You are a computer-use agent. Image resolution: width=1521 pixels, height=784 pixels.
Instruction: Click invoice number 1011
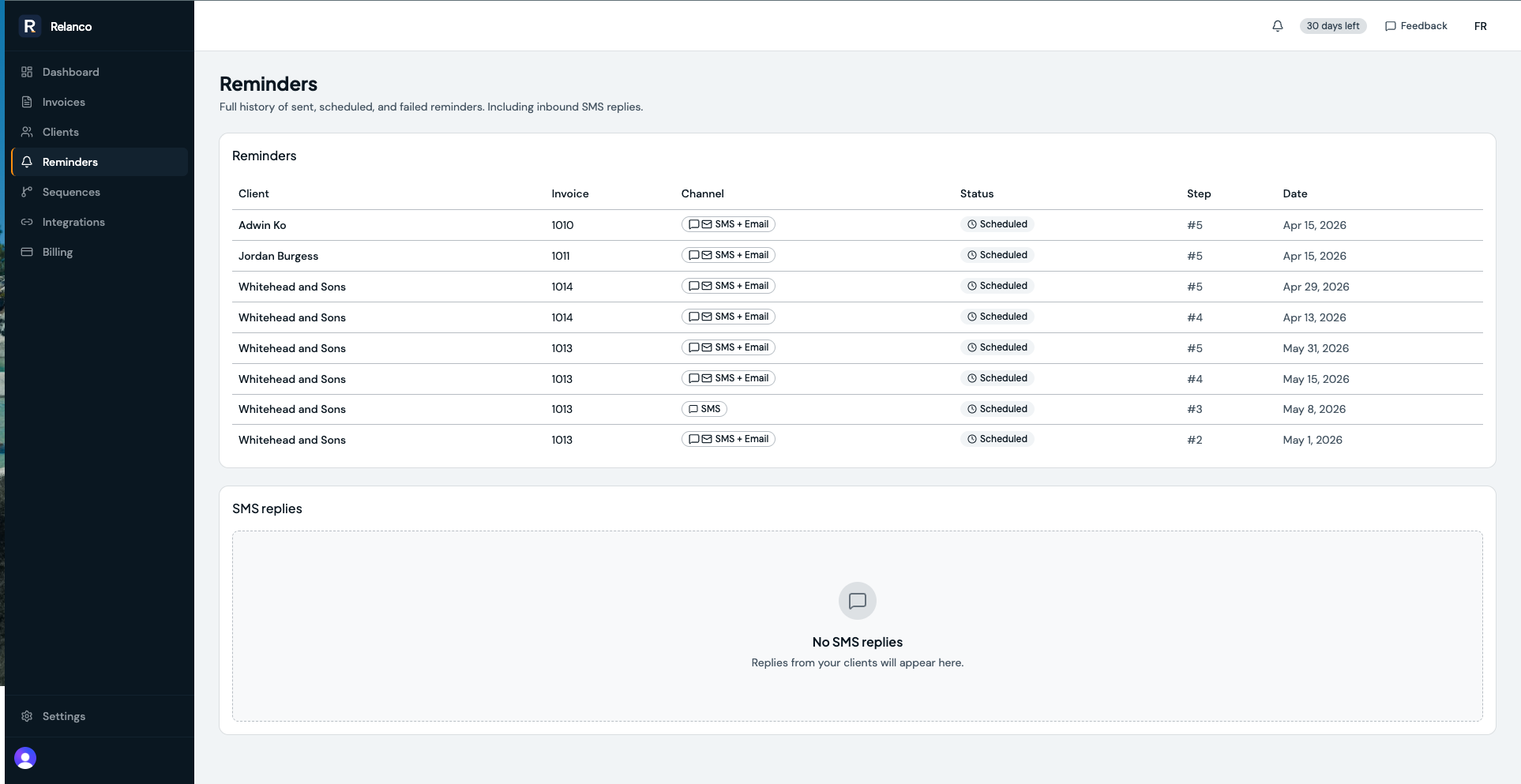(x=561, y=256)
